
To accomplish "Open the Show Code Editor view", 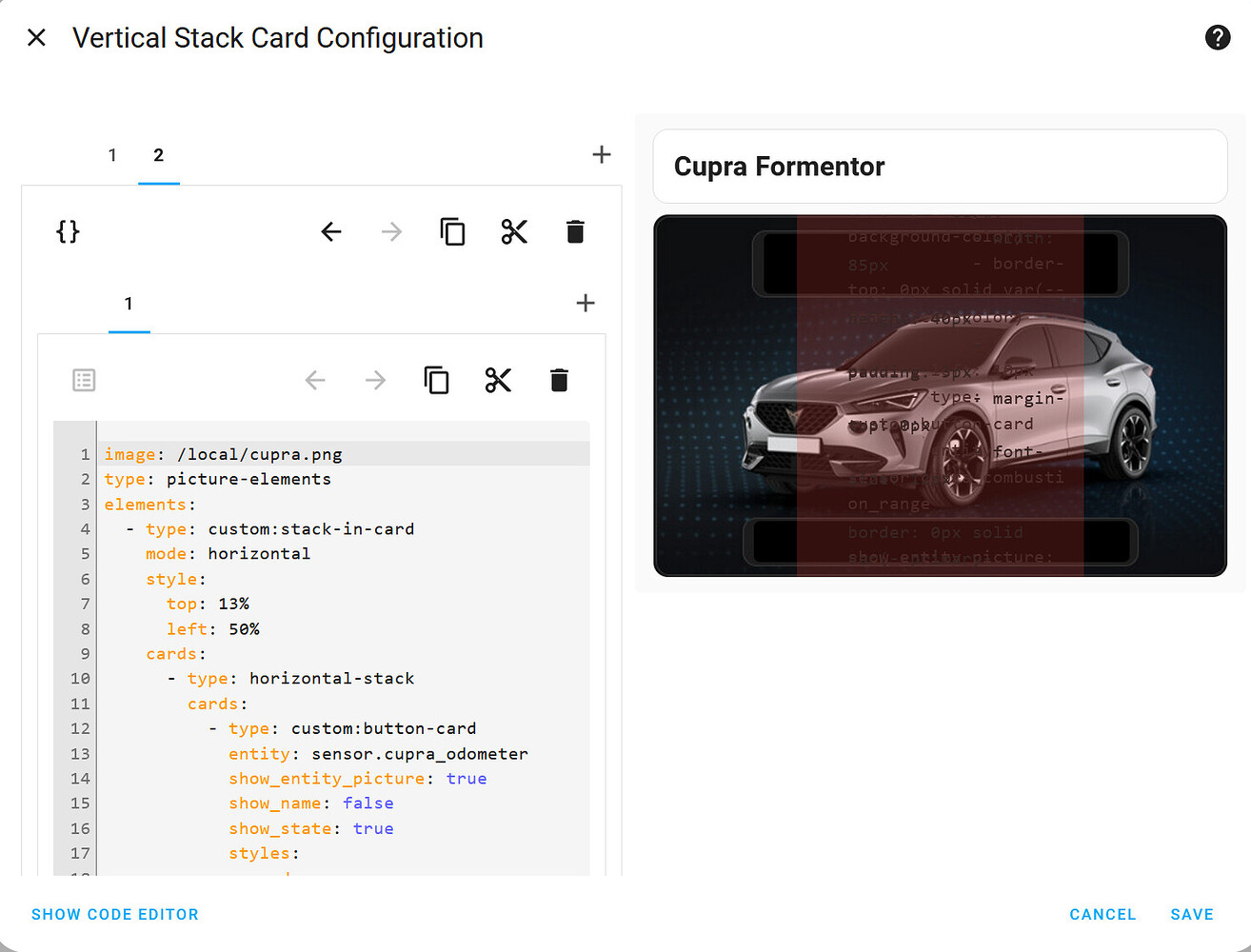I will click(x=114, y=914).
